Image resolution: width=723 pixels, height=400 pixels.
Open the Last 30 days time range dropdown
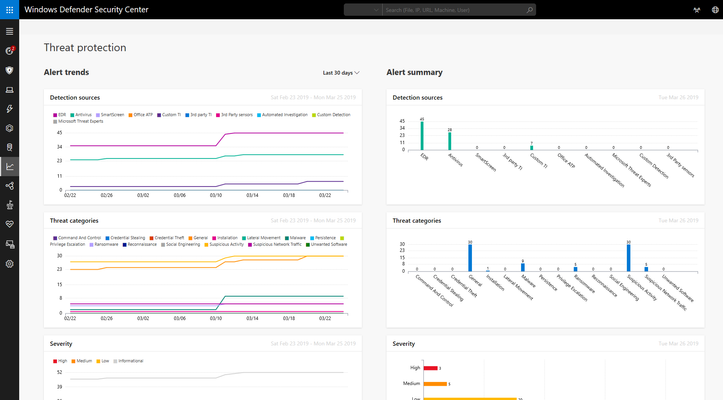pyautogui.click(x=341, y=73)
